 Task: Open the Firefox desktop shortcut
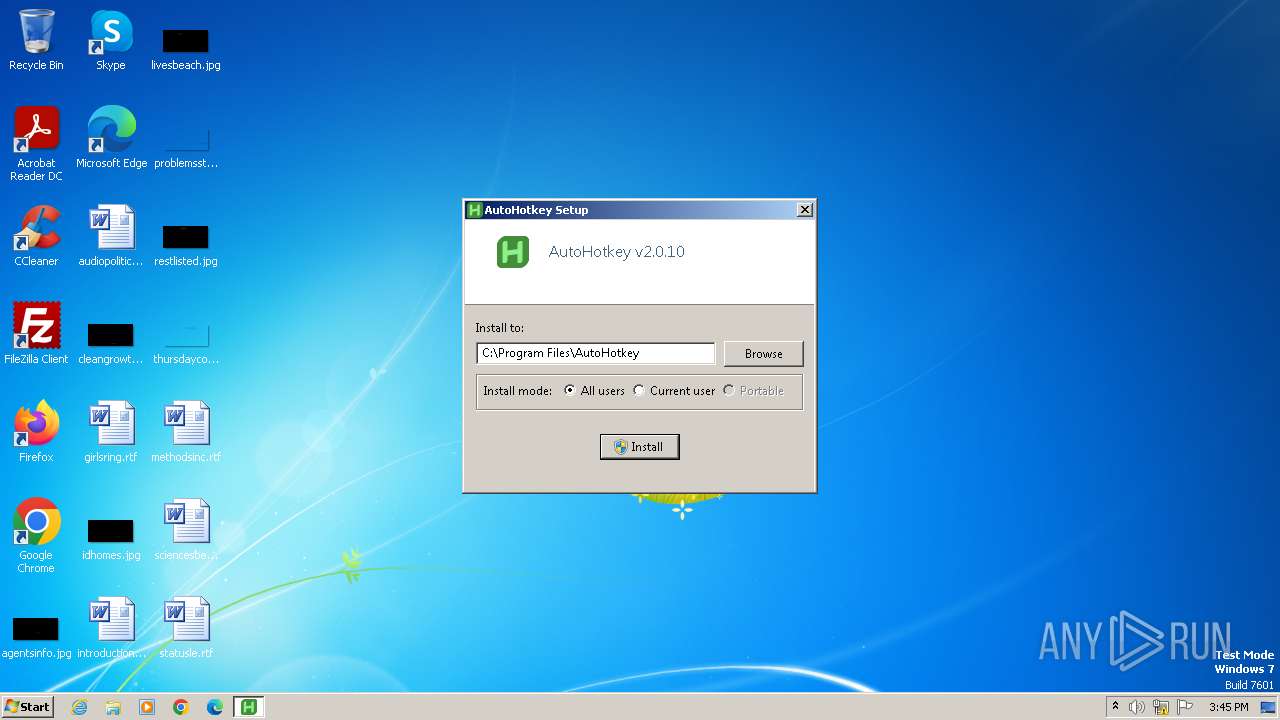point(36,432)
